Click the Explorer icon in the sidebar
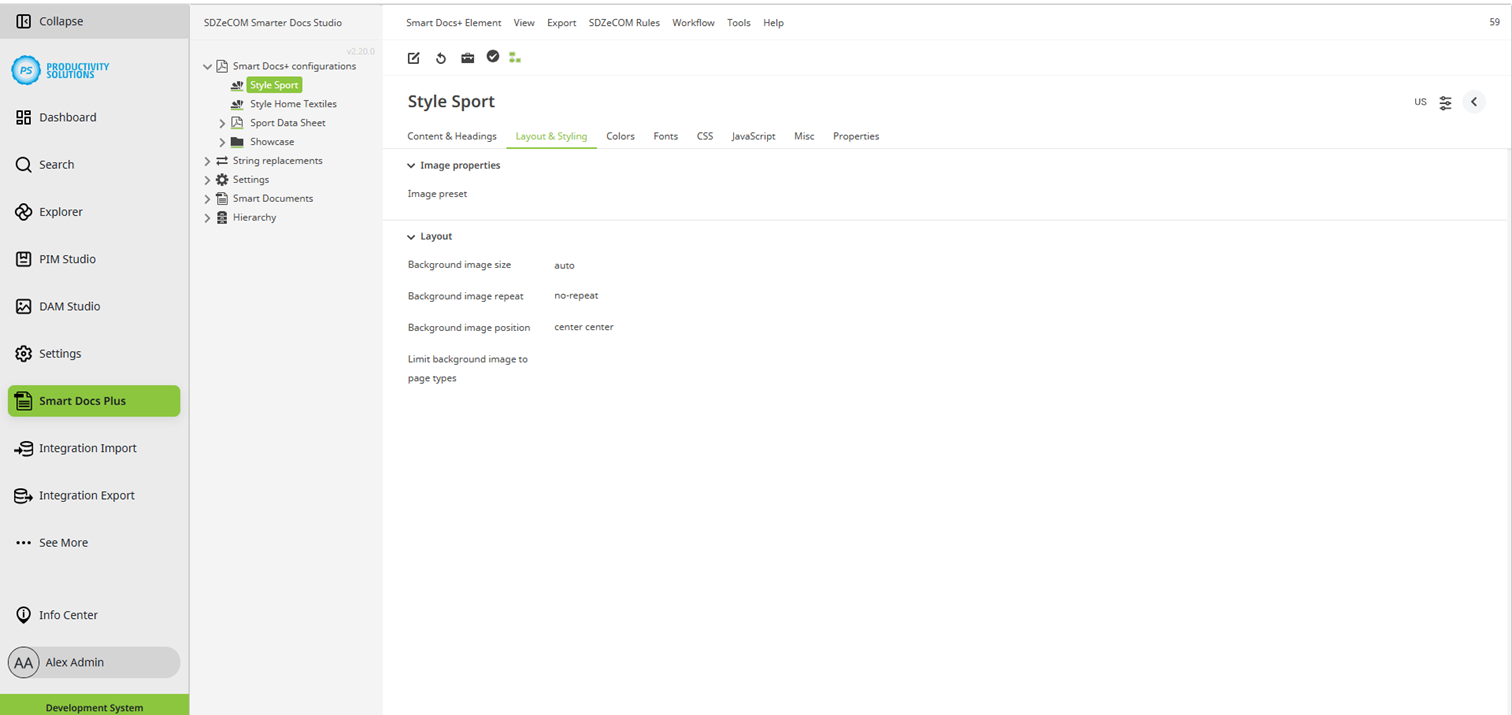This screenshot has height=715, width=1512. click(24, 212)
